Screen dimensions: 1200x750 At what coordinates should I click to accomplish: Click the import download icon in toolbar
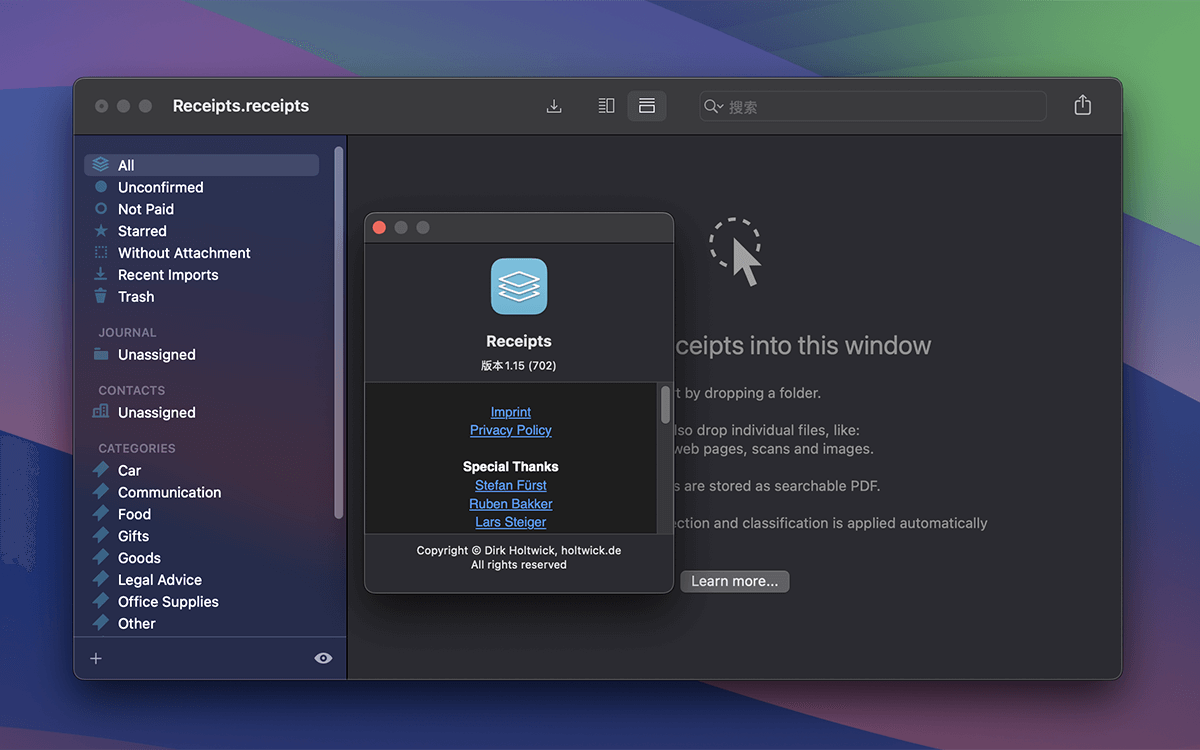pyautogui.click(x=554, y=106)
